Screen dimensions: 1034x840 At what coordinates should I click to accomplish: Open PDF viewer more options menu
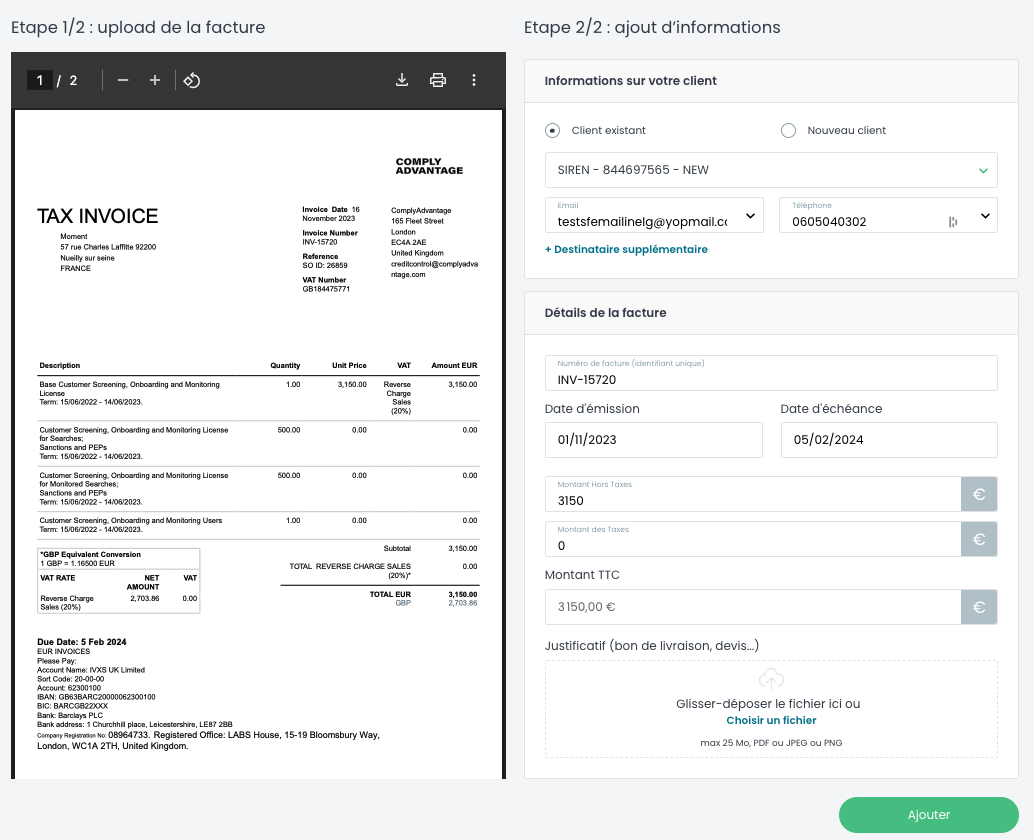click(474, 80)
